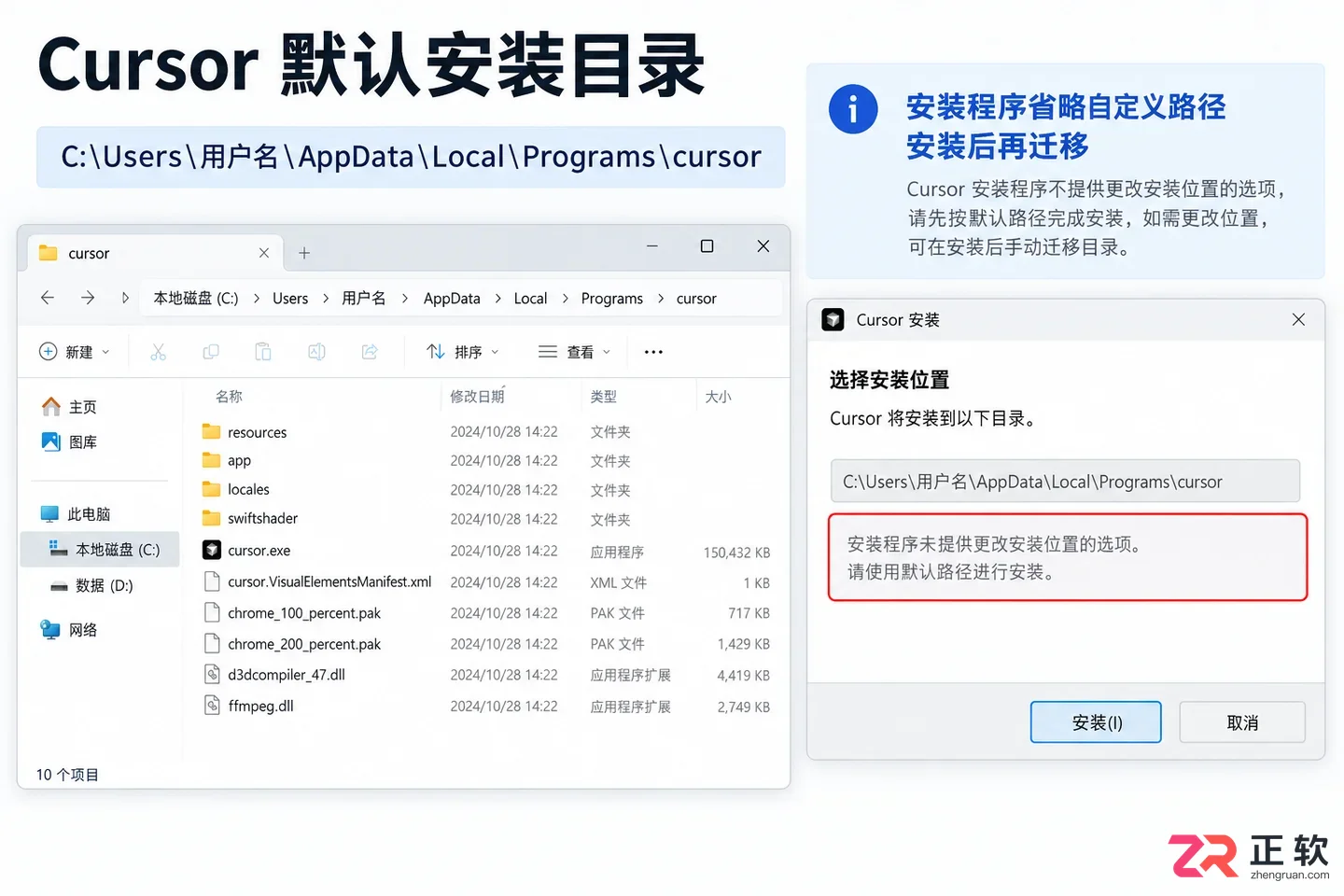This screenshot has width=1344, height=896.
Task: Click the 应用程序 type cell of cursor.exe
Action: click(x=617, y=552)
